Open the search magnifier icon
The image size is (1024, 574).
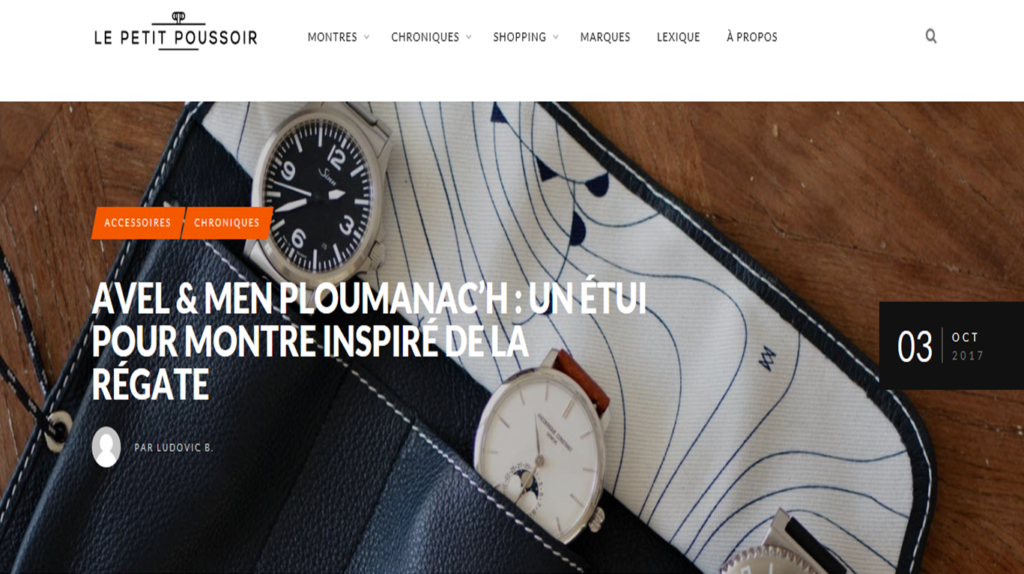[931, 37]
